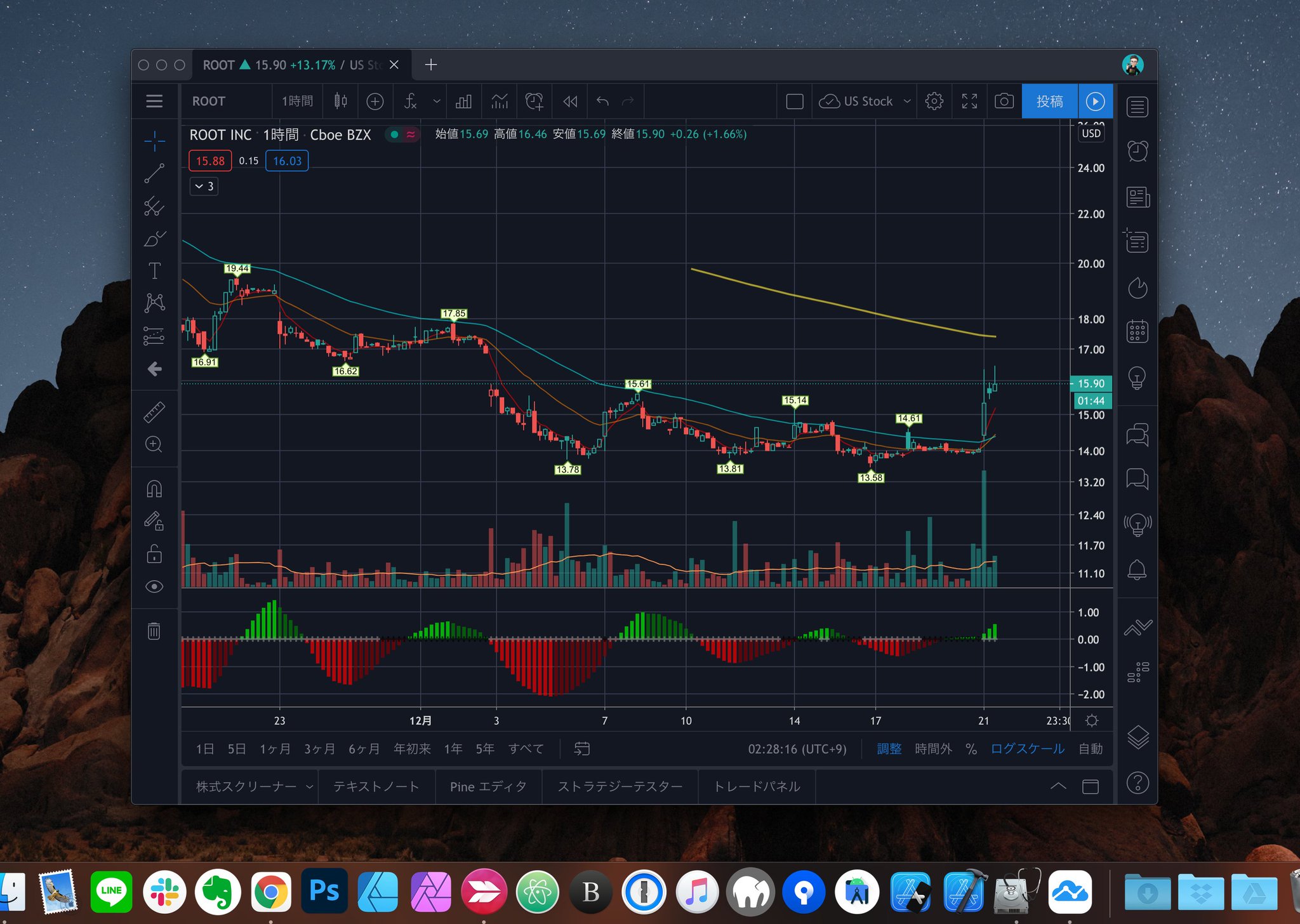This screenshot has height=924, width=1300.
Task: Click the blue 16.03 buy price button
Action: click(x=287, y=161)
